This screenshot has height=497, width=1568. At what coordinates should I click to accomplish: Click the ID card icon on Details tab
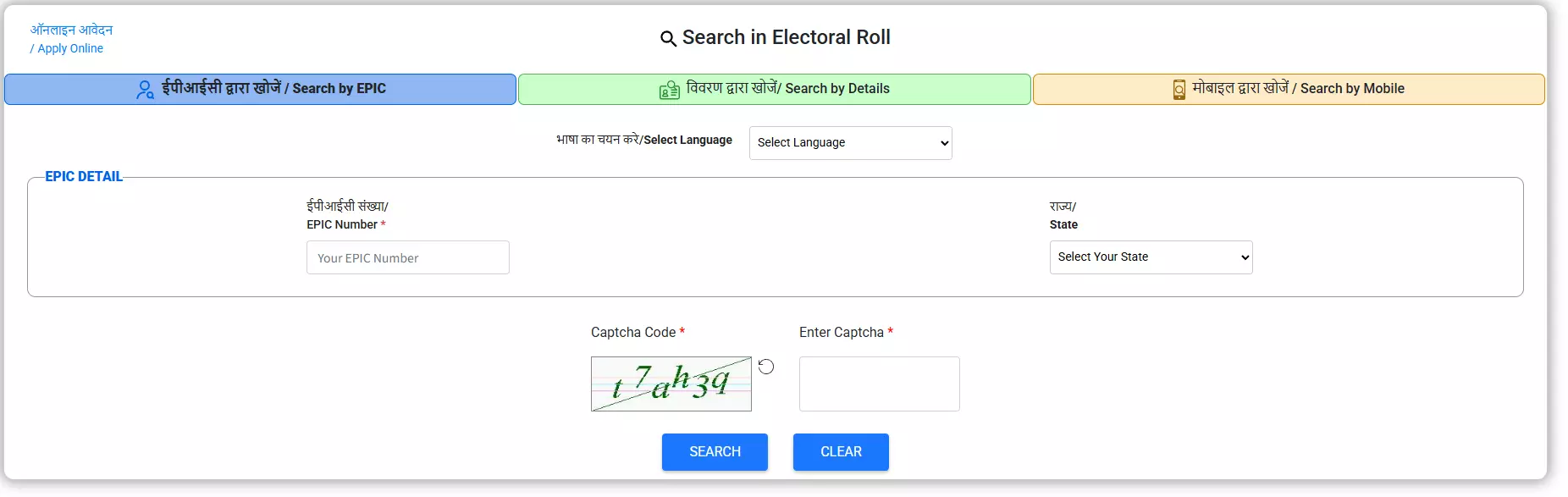click(670, 90)
